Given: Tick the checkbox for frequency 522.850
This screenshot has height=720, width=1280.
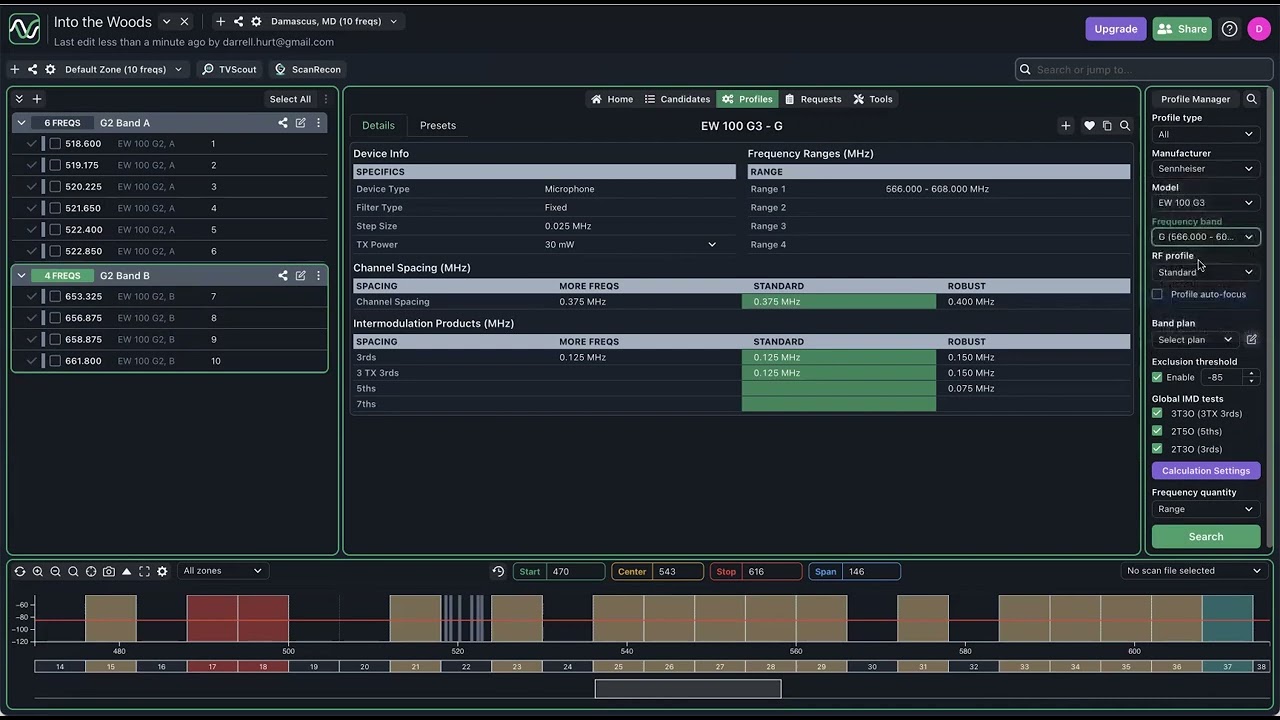Looking at the screenshot, I should click(x=55, y=251).
